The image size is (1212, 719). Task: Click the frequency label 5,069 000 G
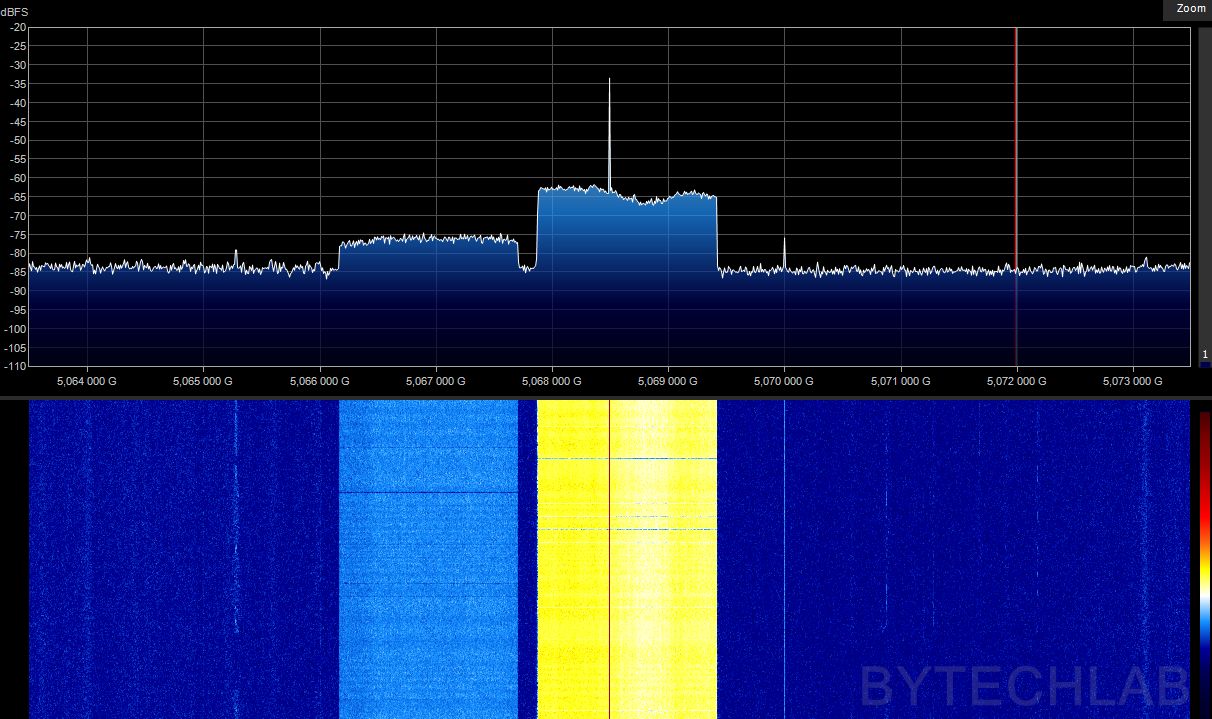click(x=668, y=381)
